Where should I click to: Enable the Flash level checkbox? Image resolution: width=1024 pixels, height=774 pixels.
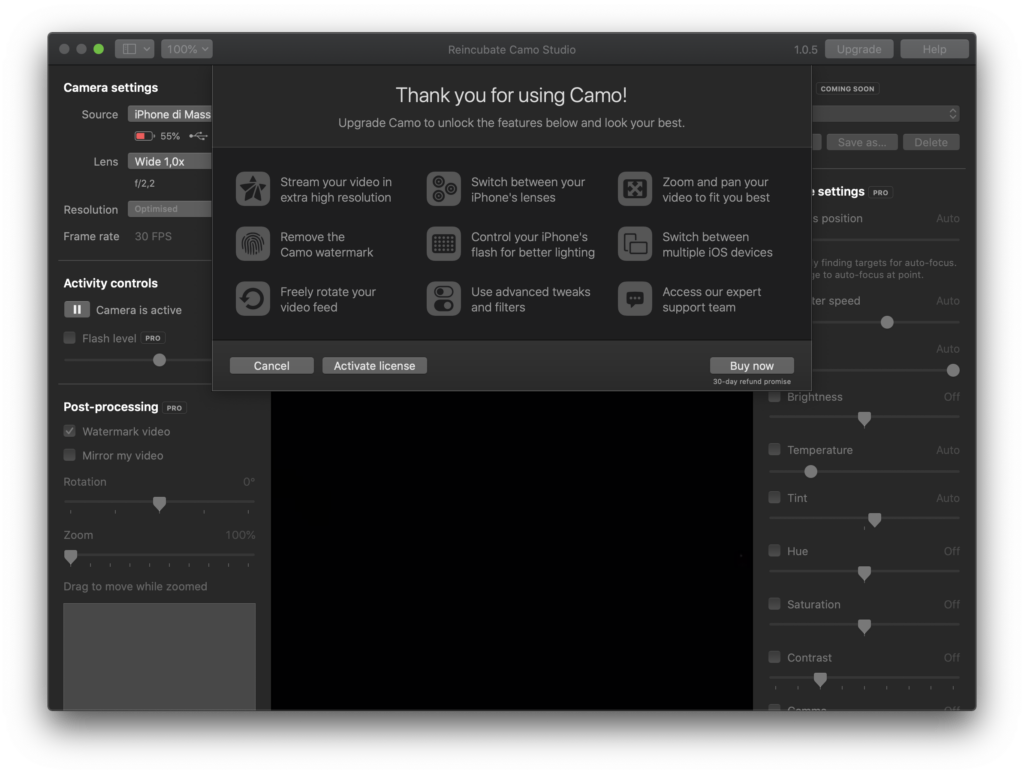pyautogui.click(x=69, y=338)
